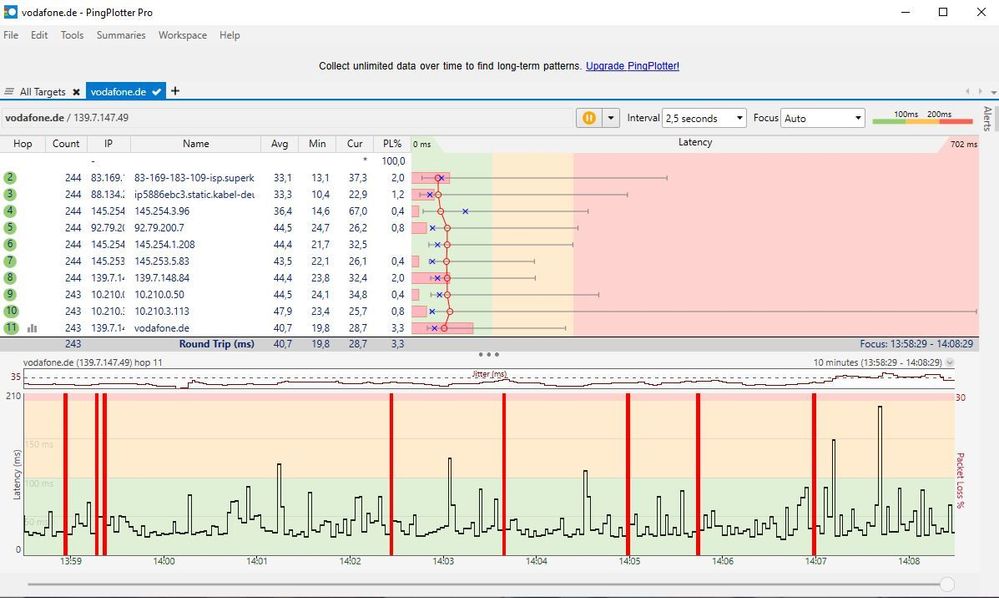Image resolution: width=999 pixels, height=598 pixels.
Task: Click the Round Trip (ms) summary row label
Action: click(217, 344)
